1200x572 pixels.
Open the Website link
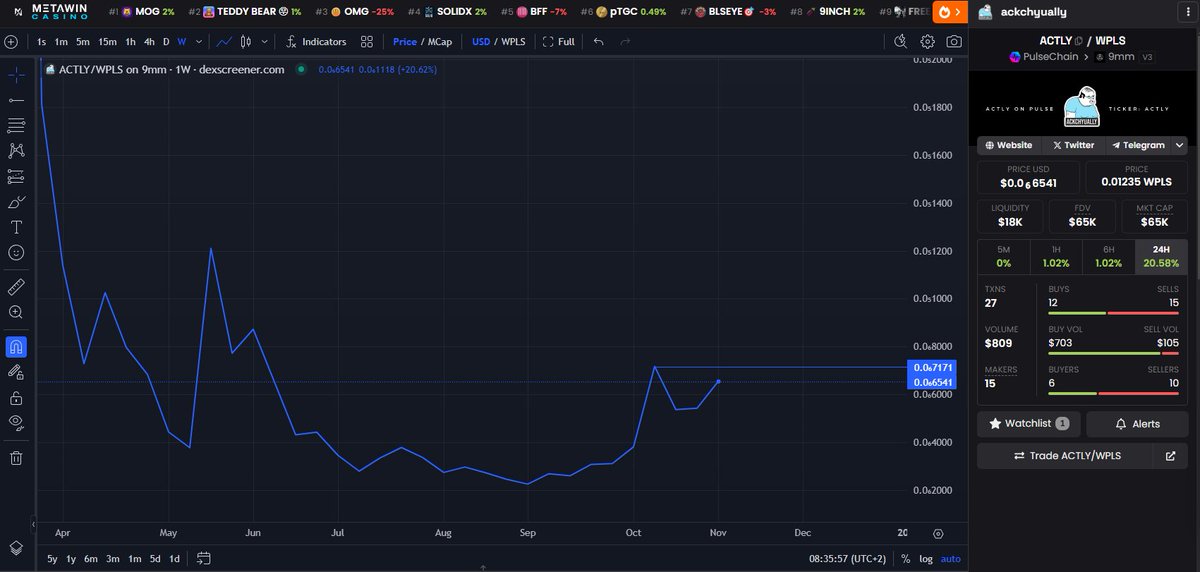pos(1009,145)
